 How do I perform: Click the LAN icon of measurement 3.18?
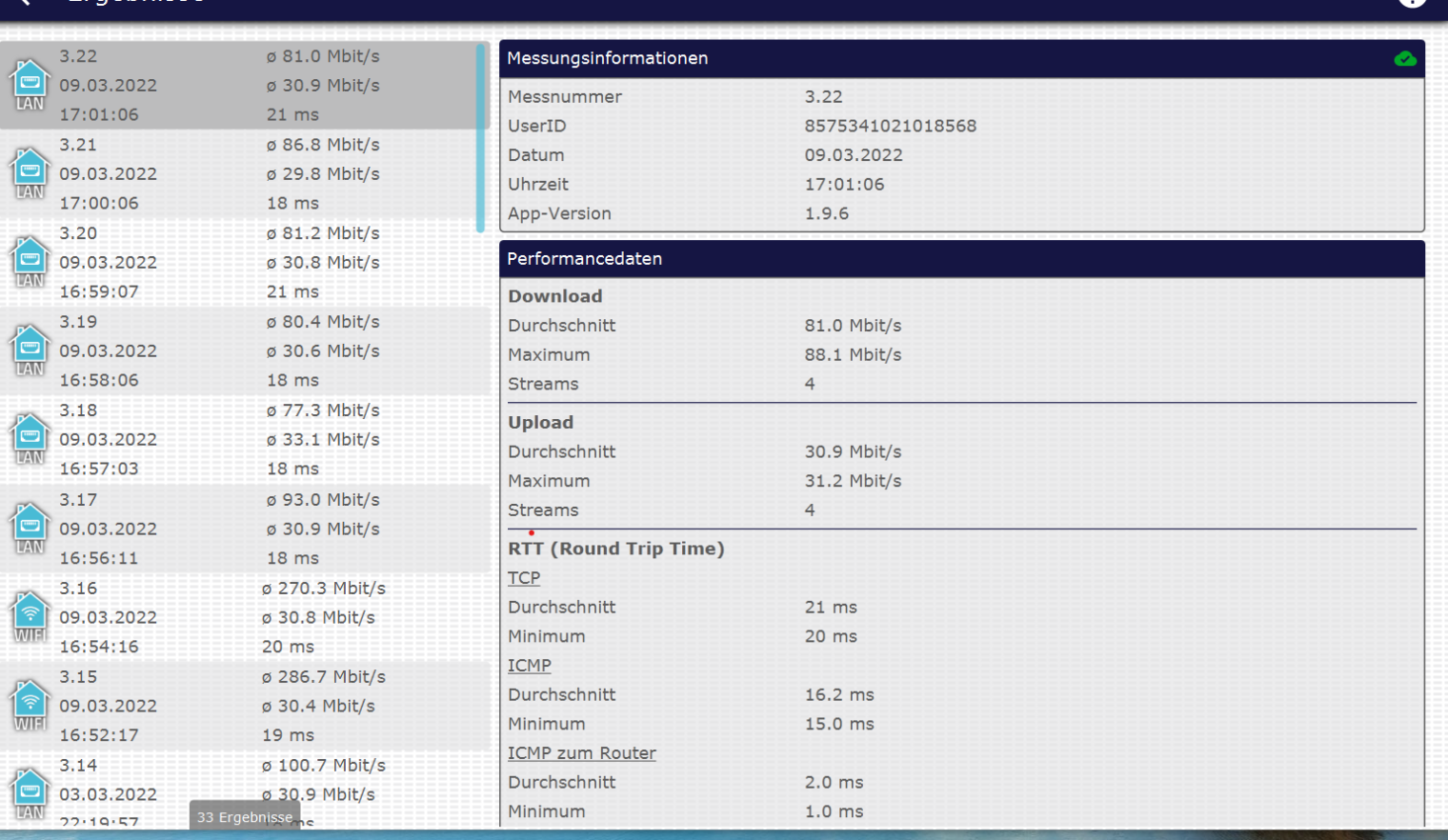pos(30,438)
